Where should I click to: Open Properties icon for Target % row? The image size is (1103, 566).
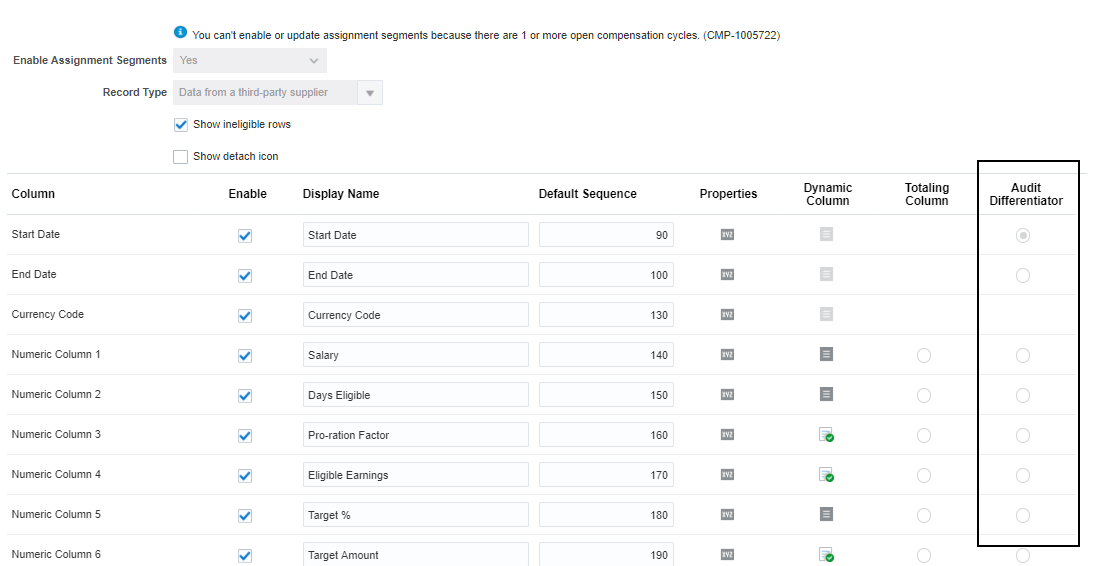[728, 515]
